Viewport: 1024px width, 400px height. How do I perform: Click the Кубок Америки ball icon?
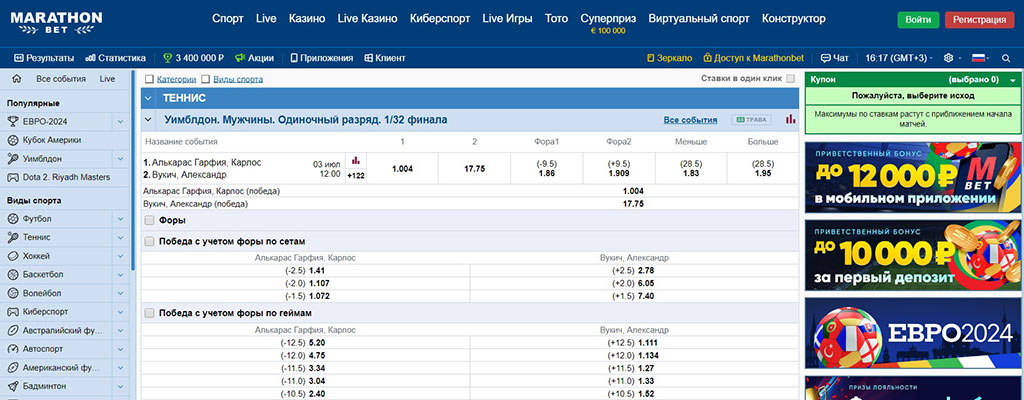pyautogui.click(x=12, y=140)
